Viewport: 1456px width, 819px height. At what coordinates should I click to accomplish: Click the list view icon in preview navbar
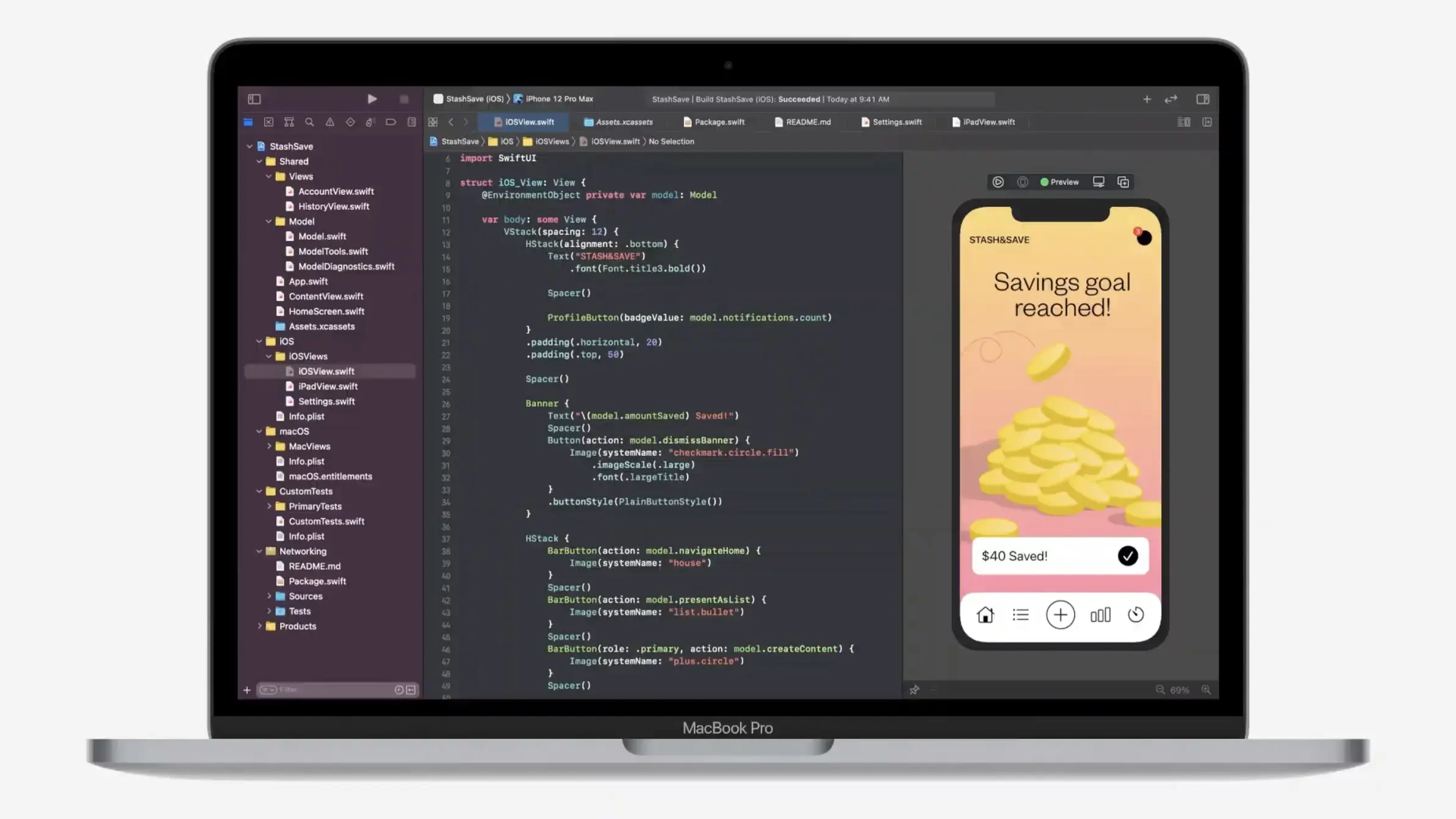click(x=1020, y=614)
